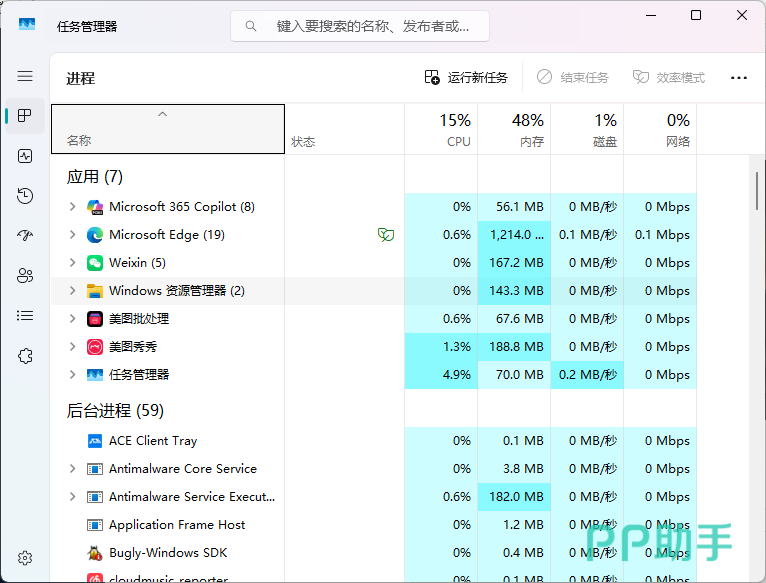Screen dimensions: 766x583
Task: Click the Antimalware Service Executable icon
Action: tap(95, 497)
